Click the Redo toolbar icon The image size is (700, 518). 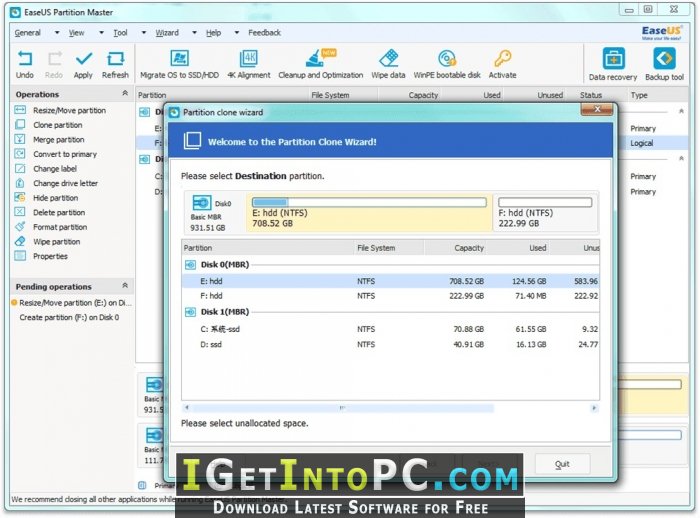coord(54,59)
